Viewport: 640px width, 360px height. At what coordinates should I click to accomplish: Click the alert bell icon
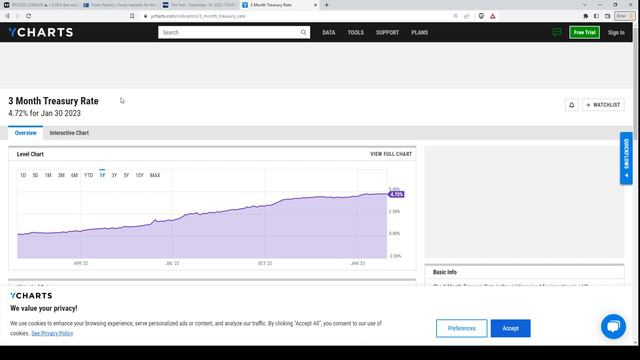(x=571, y=105)
